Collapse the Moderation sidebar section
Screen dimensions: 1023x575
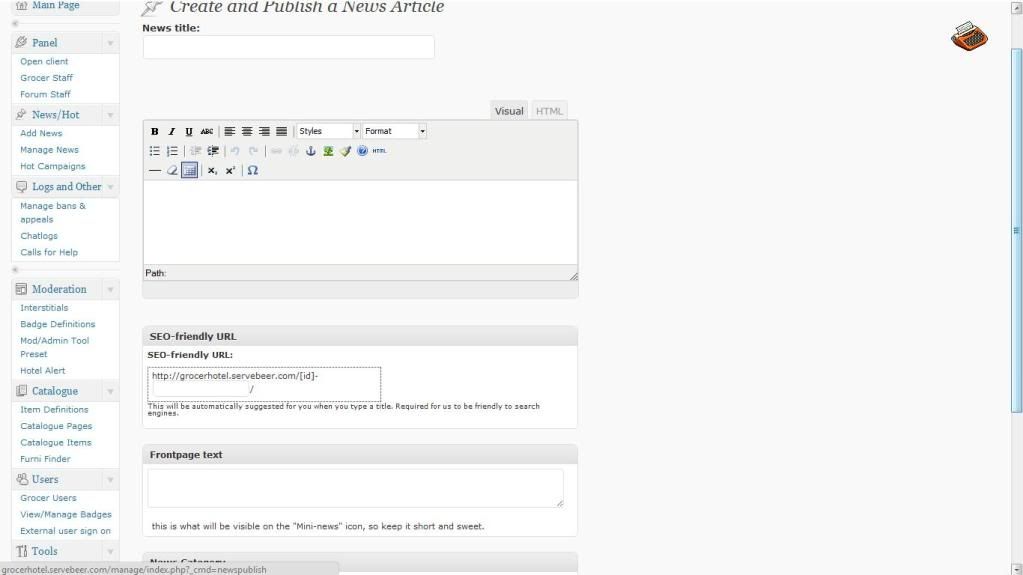tap(110, 289)
